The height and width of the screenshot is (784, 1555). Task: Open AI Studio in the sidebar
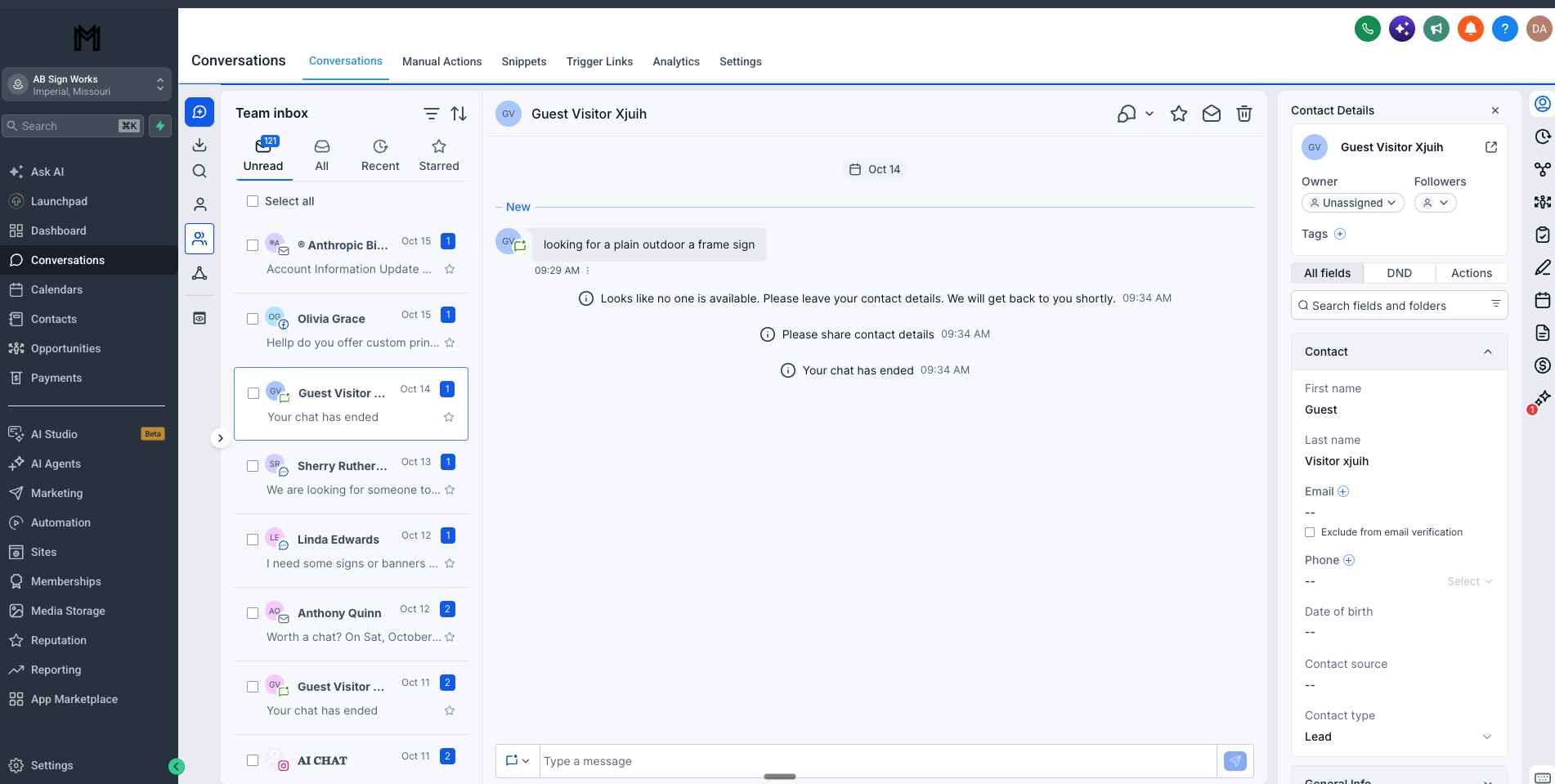pos(54,434)
